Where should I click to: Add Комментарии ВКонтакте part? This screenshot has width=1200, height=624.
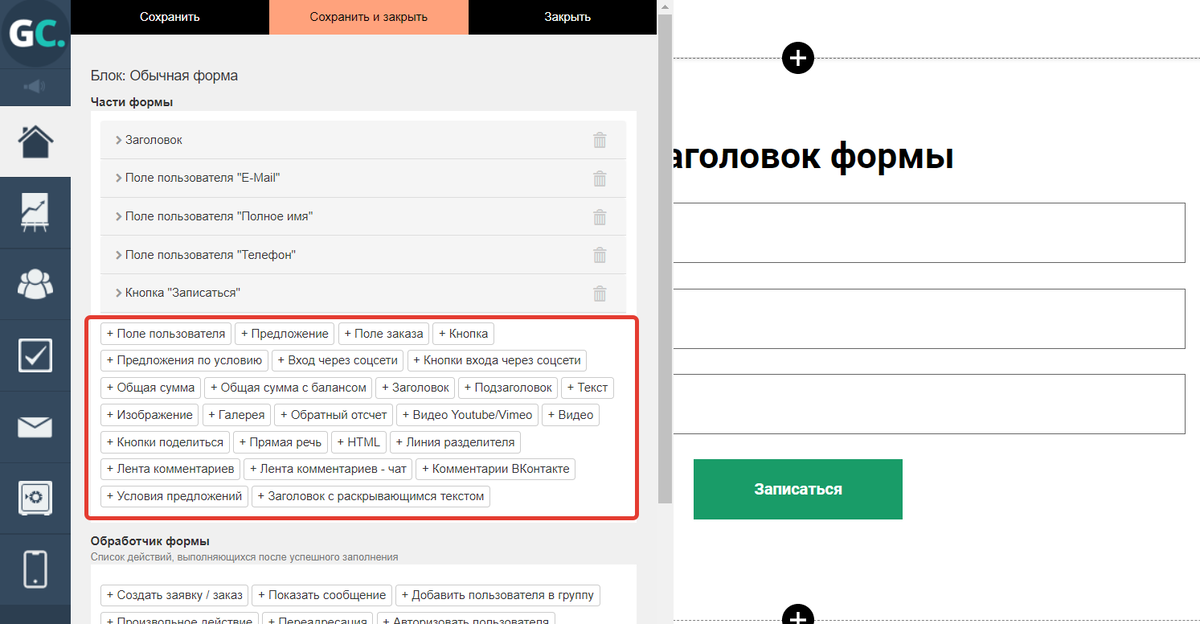pos(496,468)
